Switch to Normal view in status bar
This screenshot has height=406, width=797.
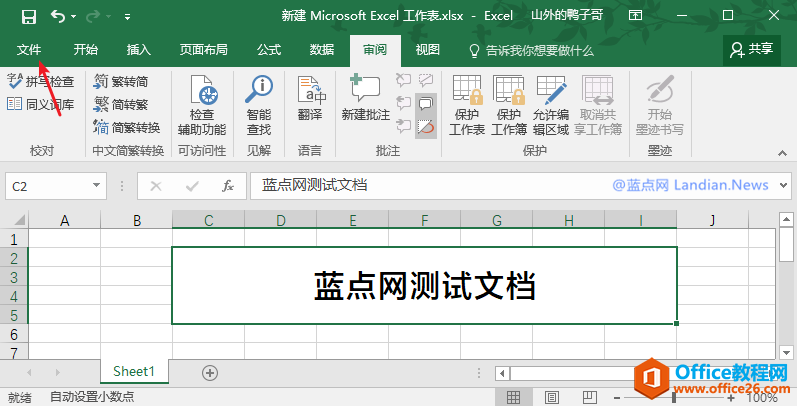coord(513,397)
